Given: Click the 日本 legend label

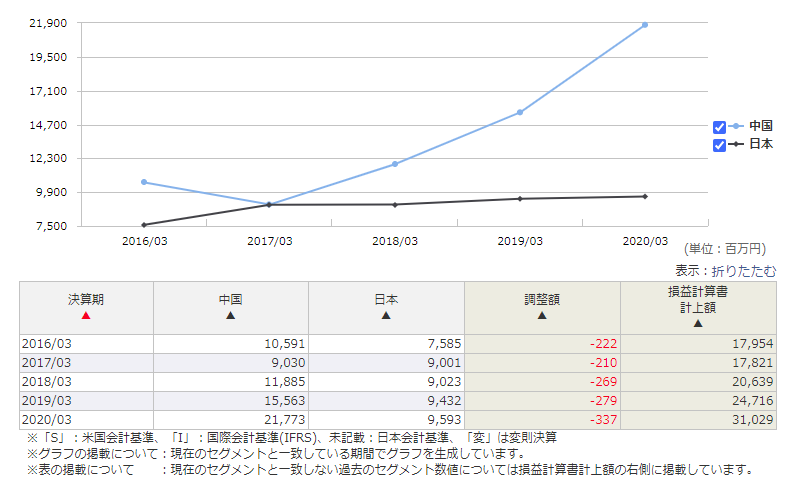Looking at the screenshot, I should (761, 144).
